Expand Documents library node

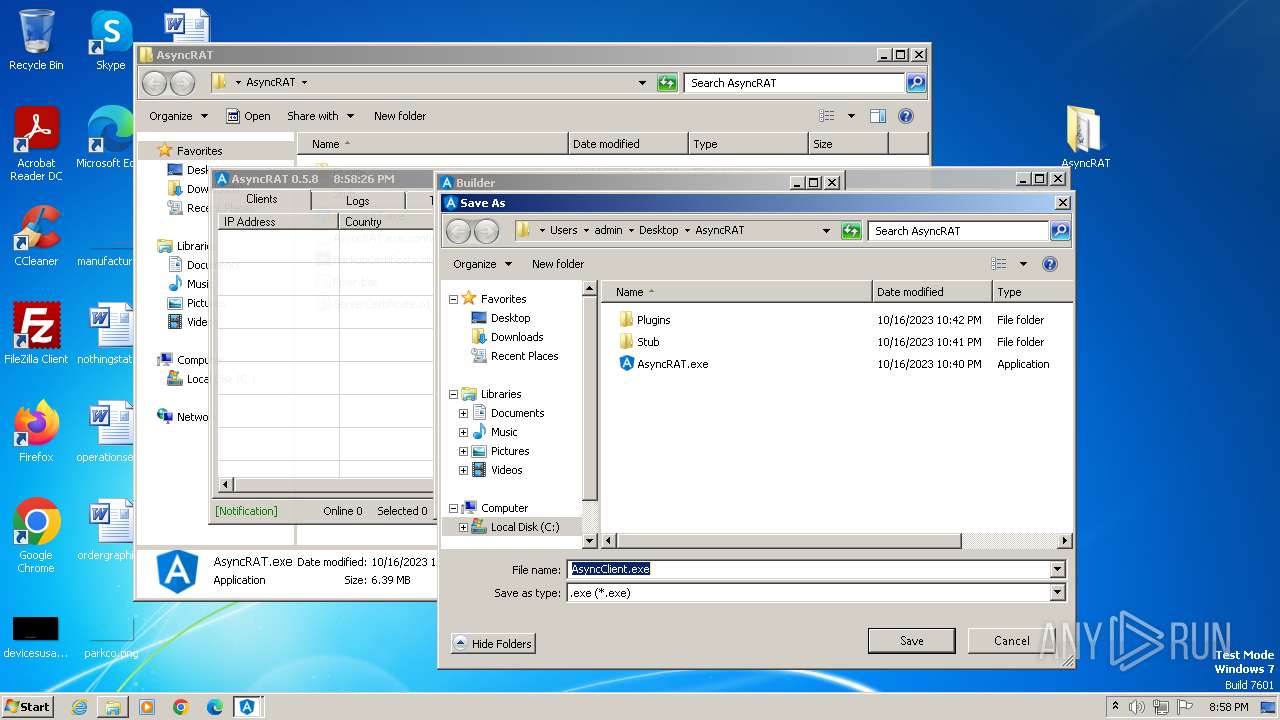[x=463, y=413]
